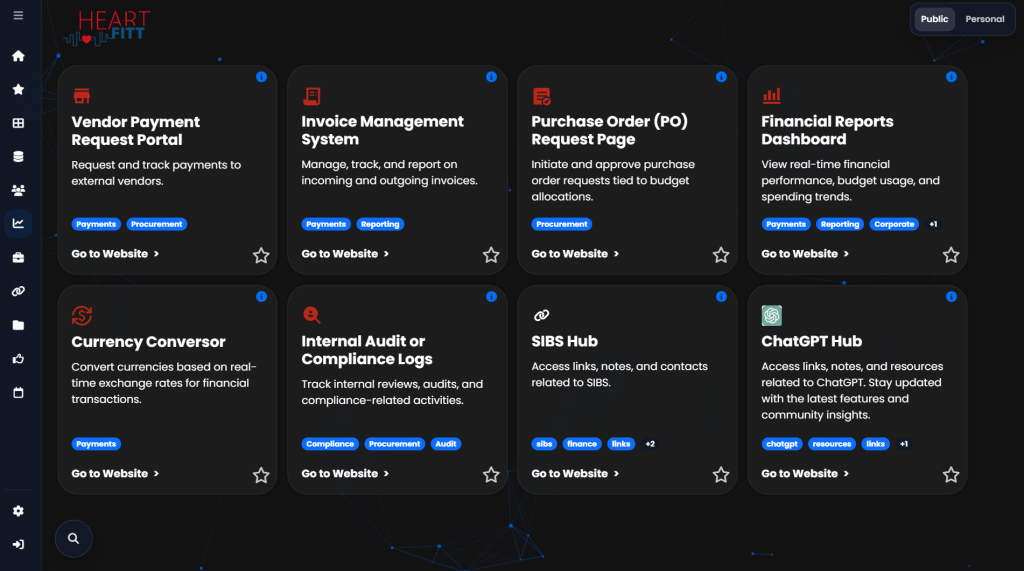Click the Audit tag on Internal Audit card
Viewport: 1024px width, 571px height.
tap(446, 444)
